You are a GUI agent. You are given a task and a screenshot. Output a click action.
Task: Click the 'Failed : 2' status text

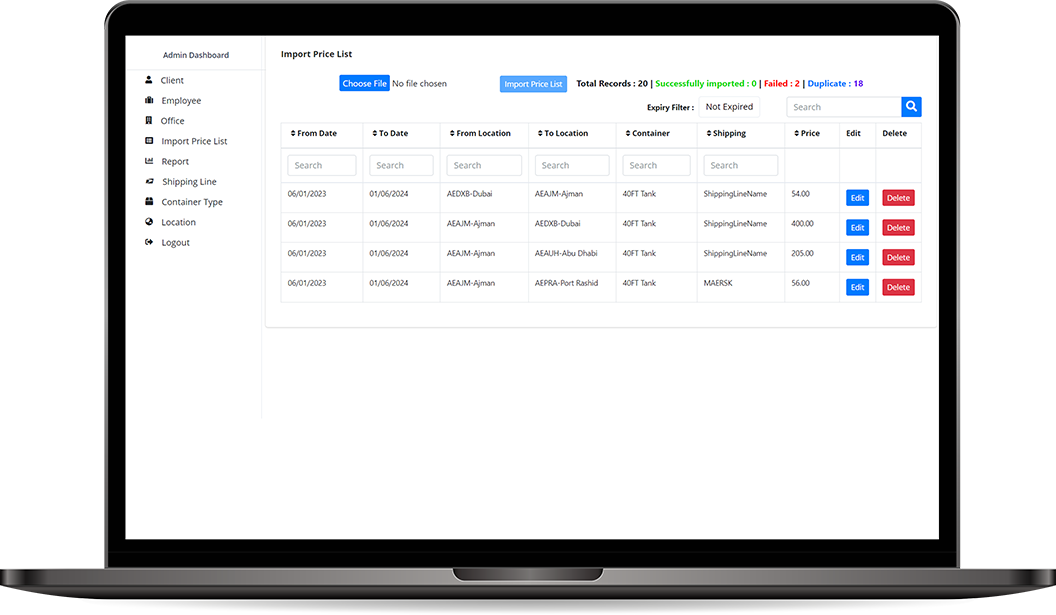point(782,84)
